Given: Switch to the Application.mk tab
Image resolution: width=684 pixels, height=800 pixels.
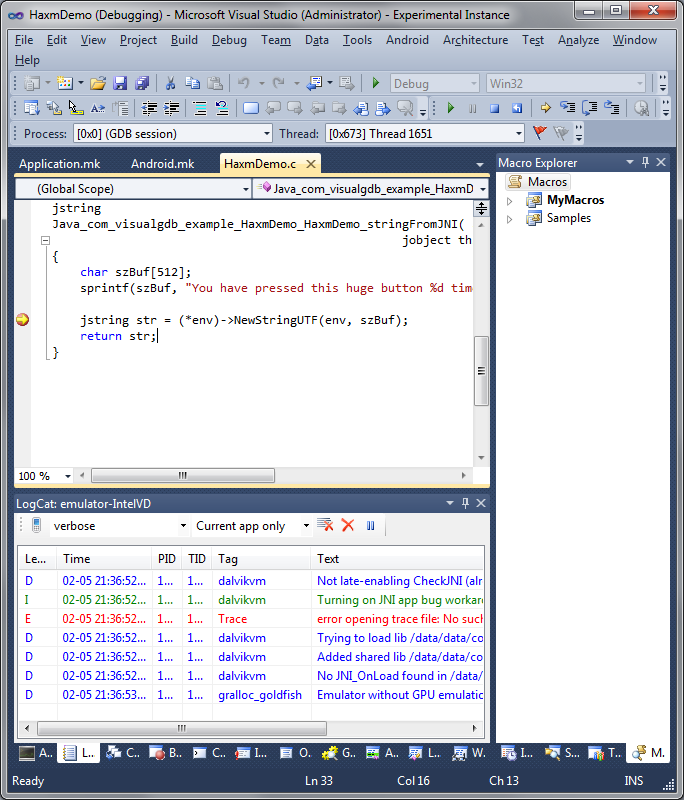Looking at the screenshot, I should [60, 164].
